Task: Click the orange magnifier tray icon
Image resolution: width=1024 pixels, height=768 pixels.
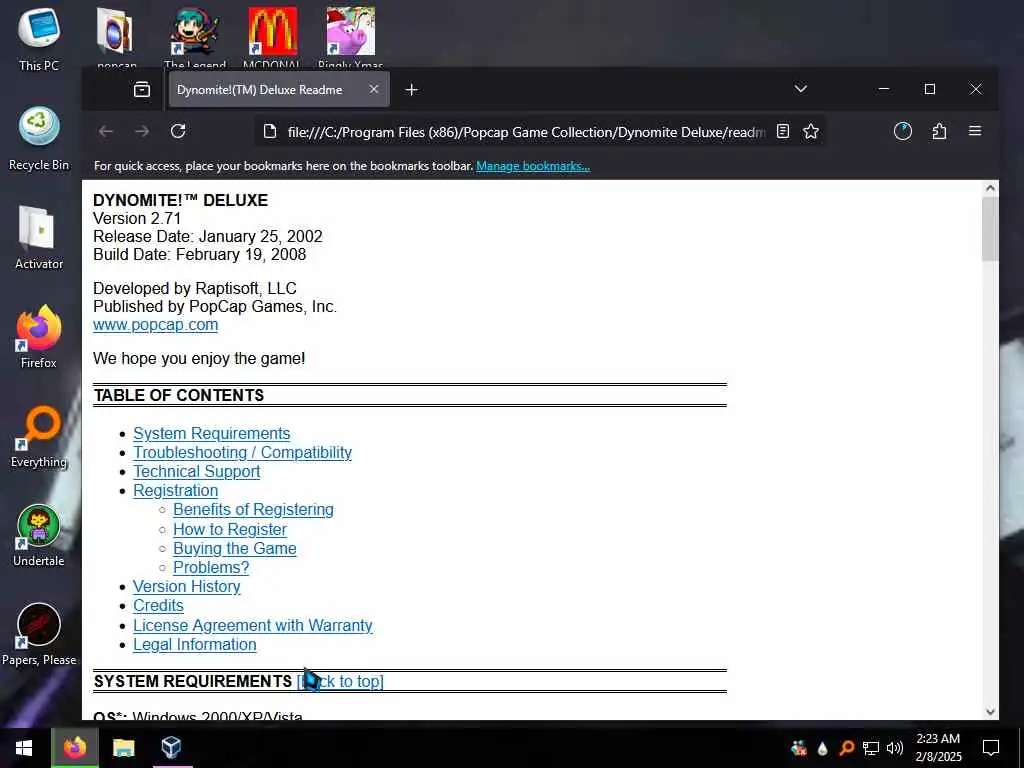Action: coord(846,748)
